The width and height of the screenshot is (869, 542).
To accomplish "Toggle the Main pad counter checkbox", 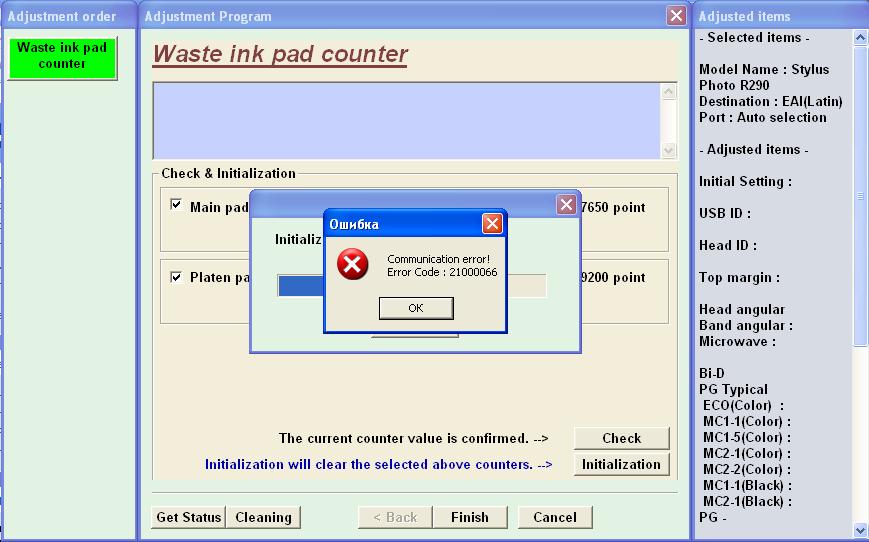I will click(176, 204).
